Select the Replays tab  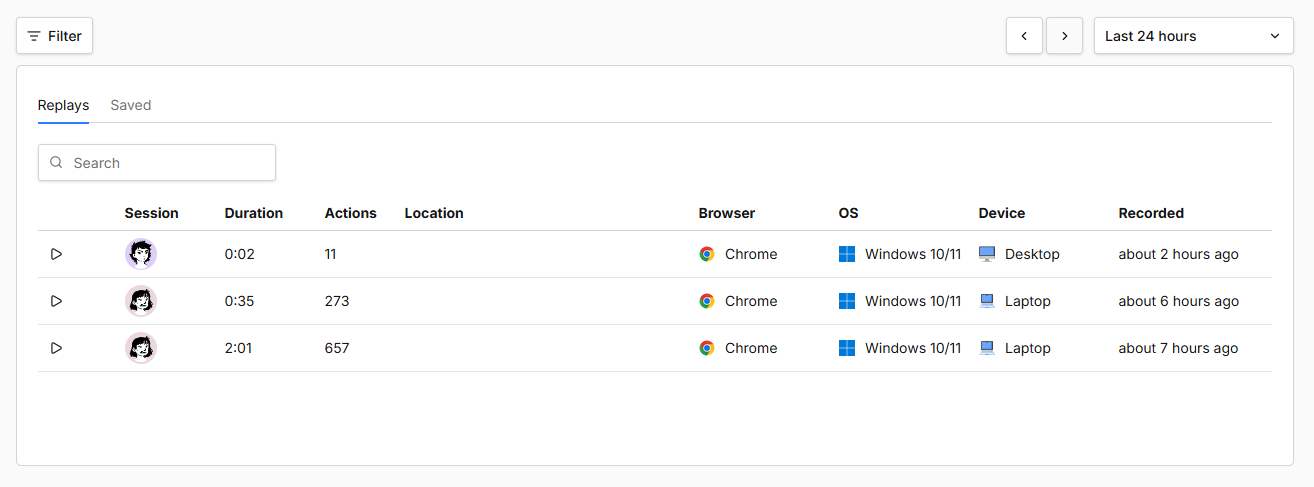pyautogui.click(x=63, y=105)
